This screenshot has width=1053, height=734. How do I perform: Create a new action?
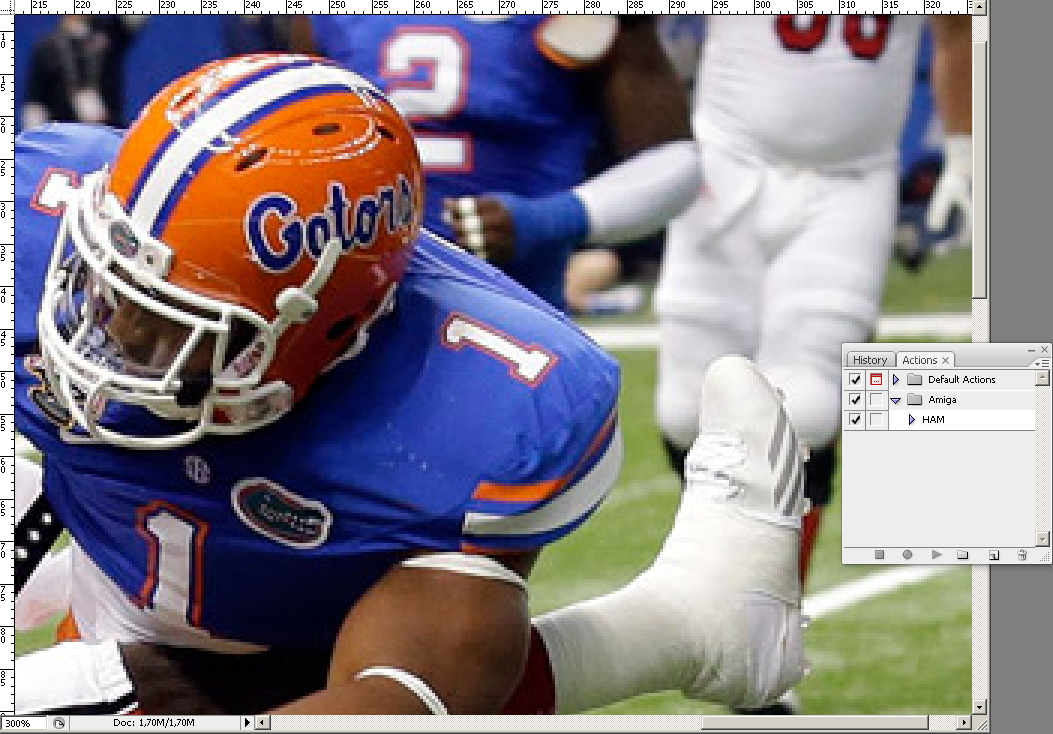point(993,554)
